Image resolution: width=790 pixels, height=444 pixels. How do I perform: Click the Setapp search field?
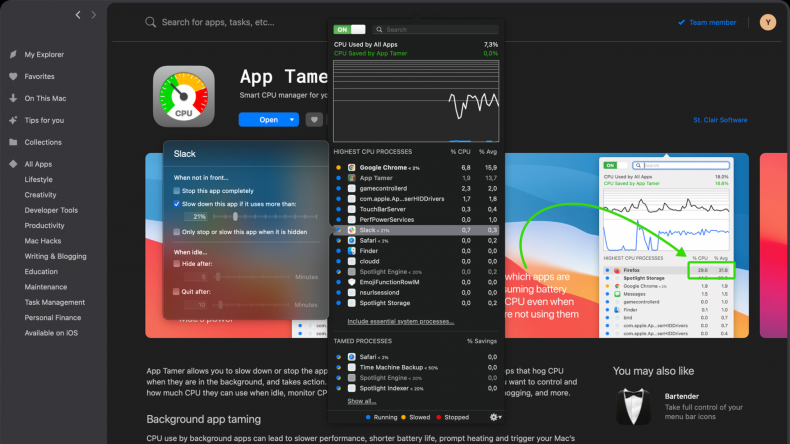point(218,22)
